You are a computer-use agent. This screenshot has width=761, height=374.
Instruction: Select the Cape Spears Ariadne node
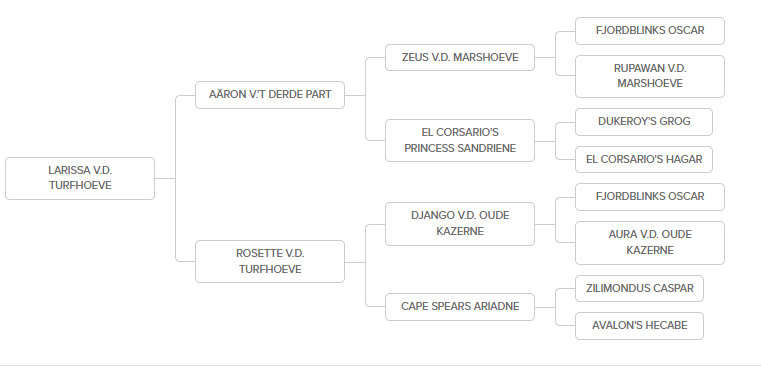tap(460, 307)
